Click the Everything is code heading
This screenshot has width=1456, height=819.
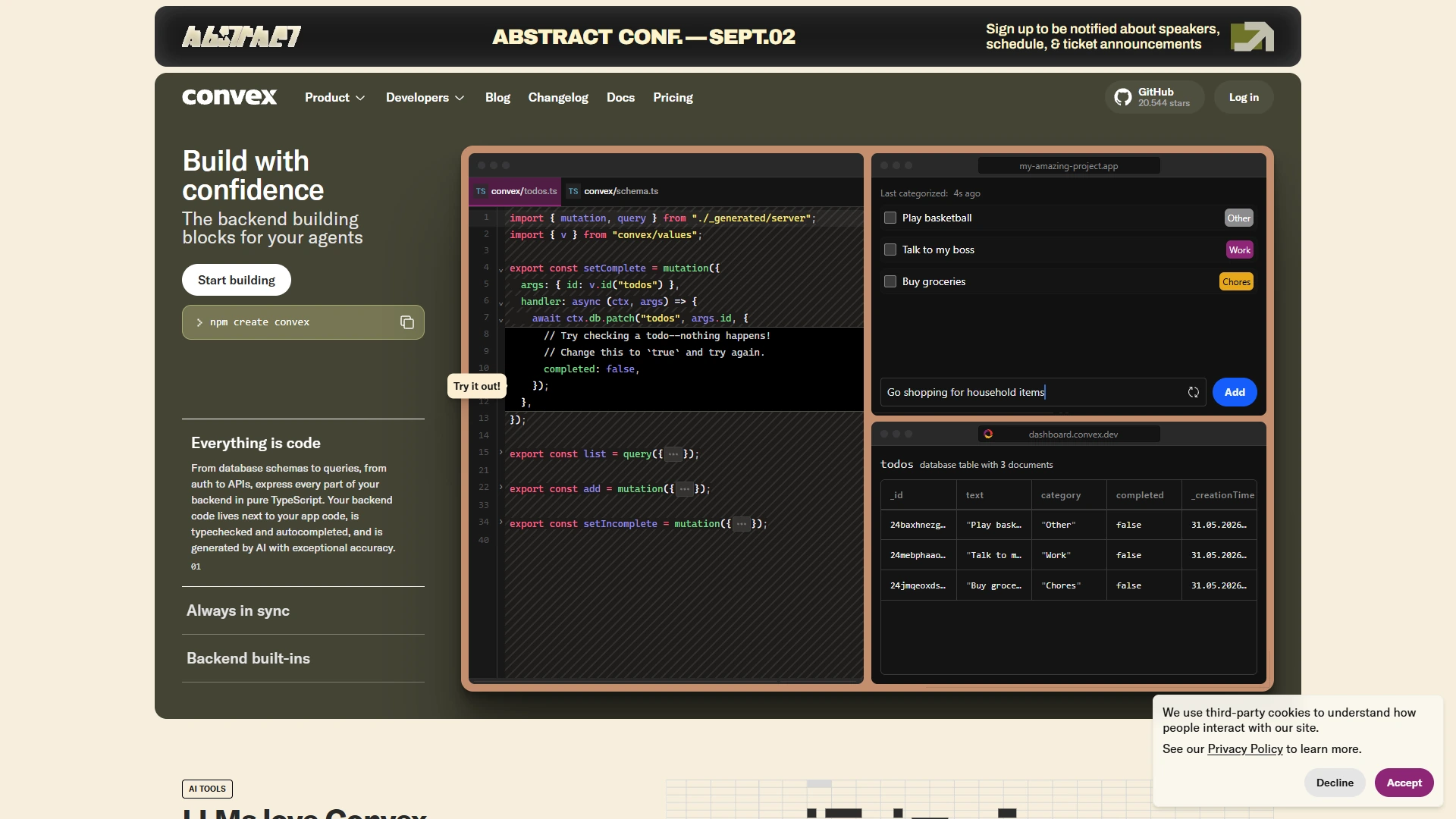256,443
